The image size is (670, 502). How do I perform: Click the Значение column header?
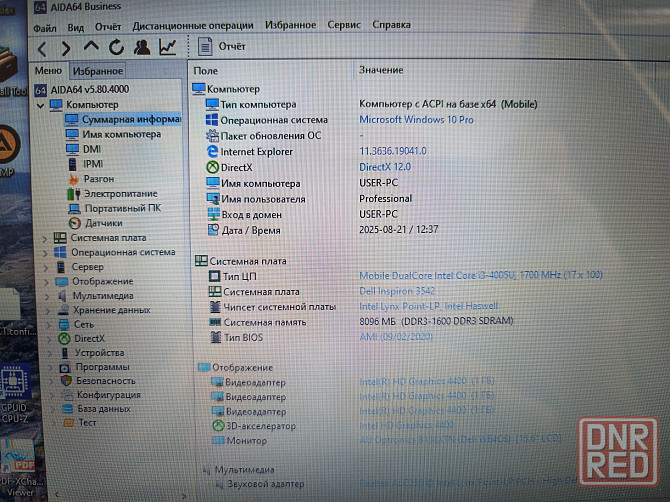click(381, 70)
